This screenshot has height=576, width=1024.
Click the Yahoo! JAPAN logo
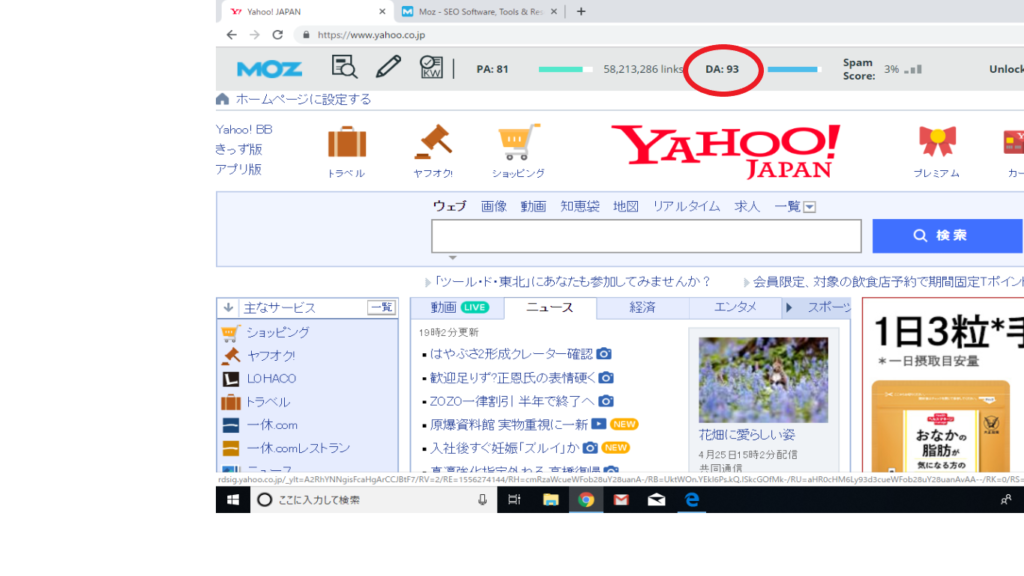pos(726,152)
